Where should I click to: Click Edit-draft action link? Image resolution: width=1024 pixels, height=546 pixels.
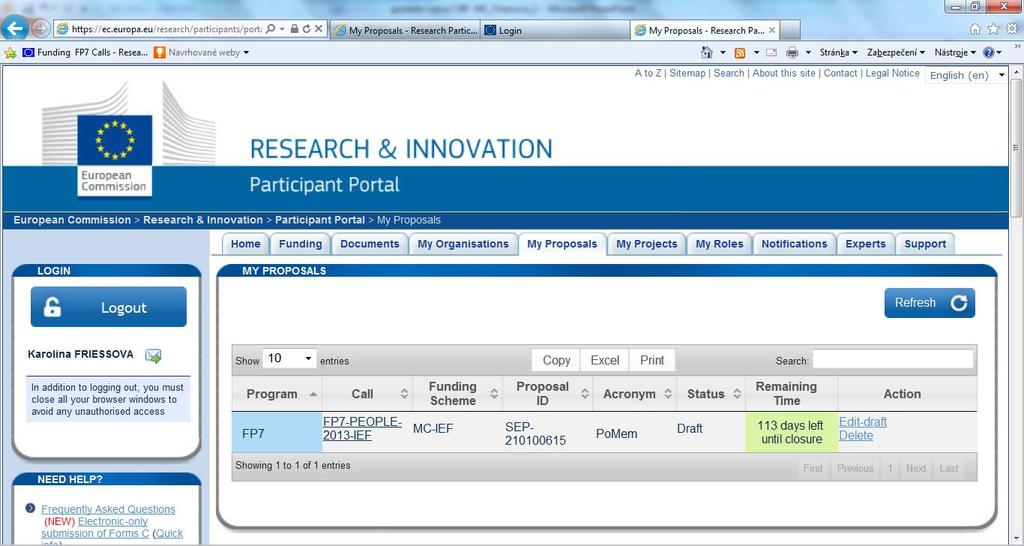863,422
